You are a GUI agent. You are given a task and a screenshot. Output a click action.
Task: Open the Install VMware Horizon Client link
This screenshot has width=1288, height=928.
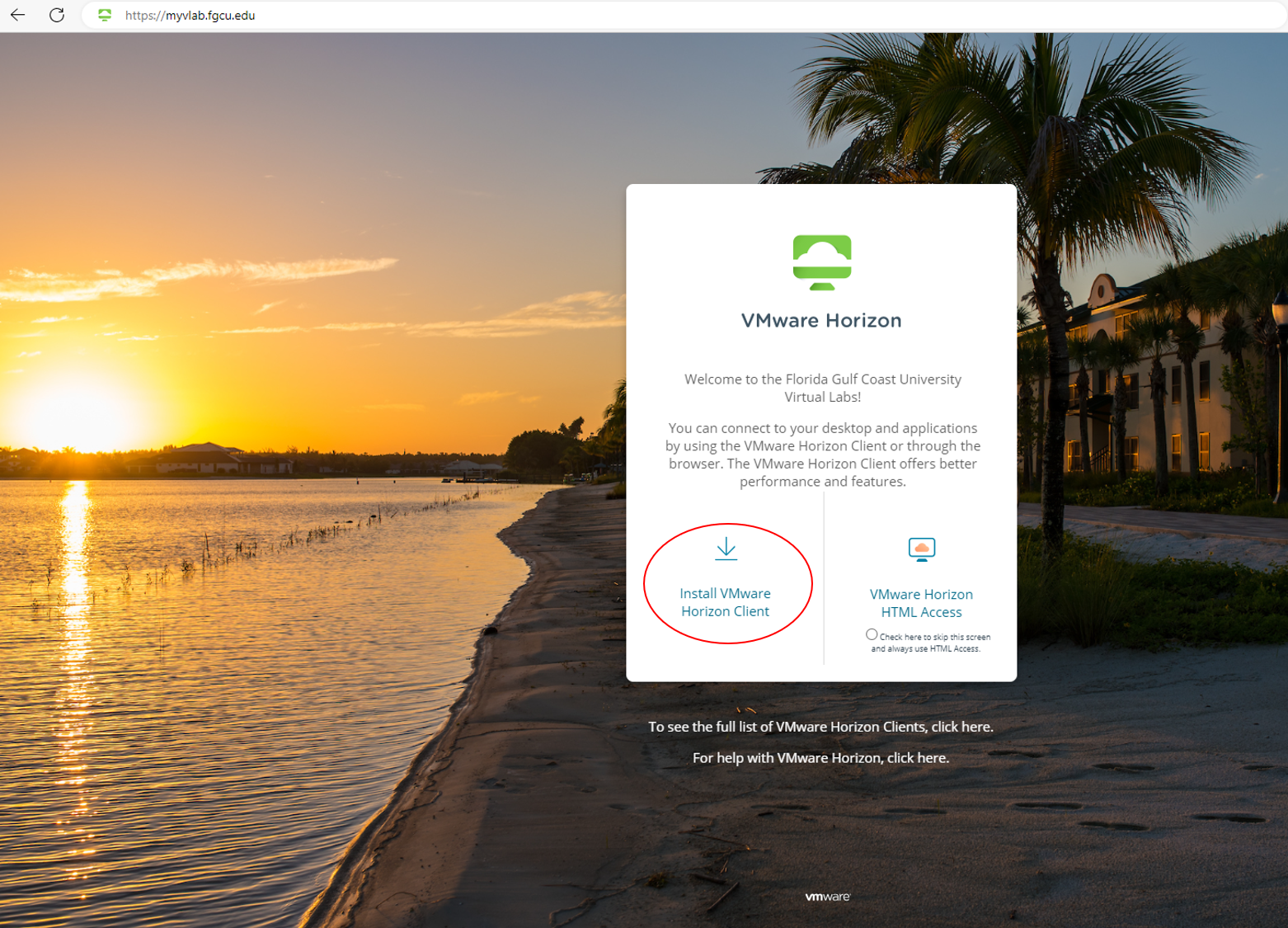pos(726,602)
